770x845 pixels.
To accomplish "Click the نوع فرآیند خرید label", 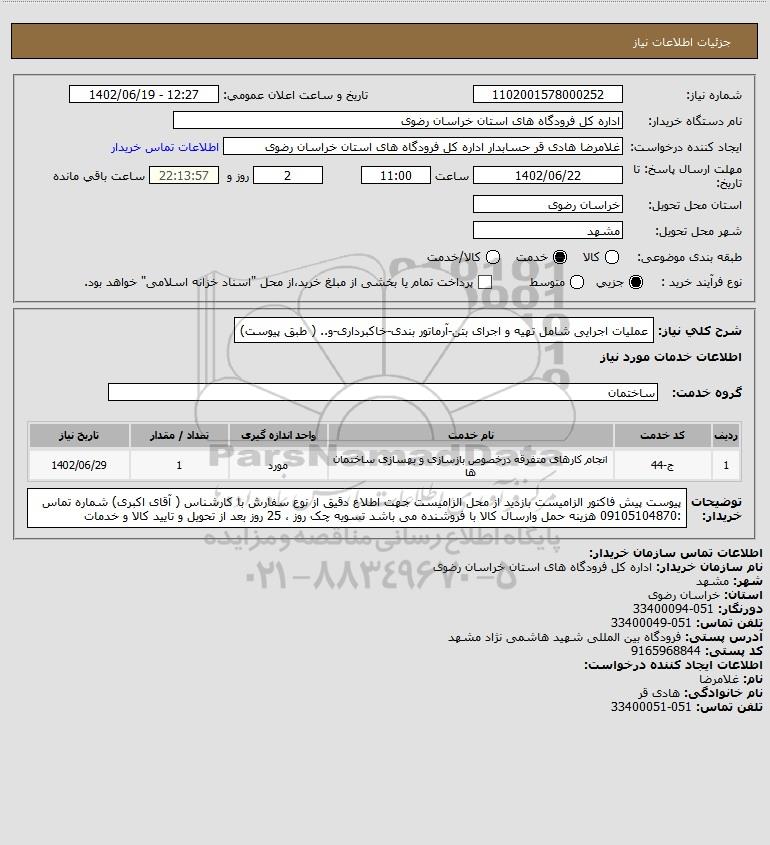I will pos(702,282).
